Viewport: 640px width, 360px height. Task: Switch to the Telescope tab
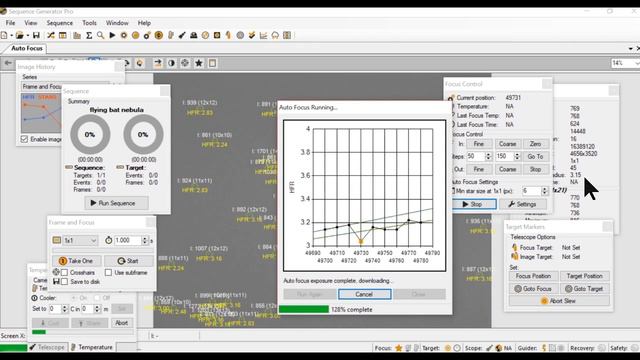pos(47,347)
